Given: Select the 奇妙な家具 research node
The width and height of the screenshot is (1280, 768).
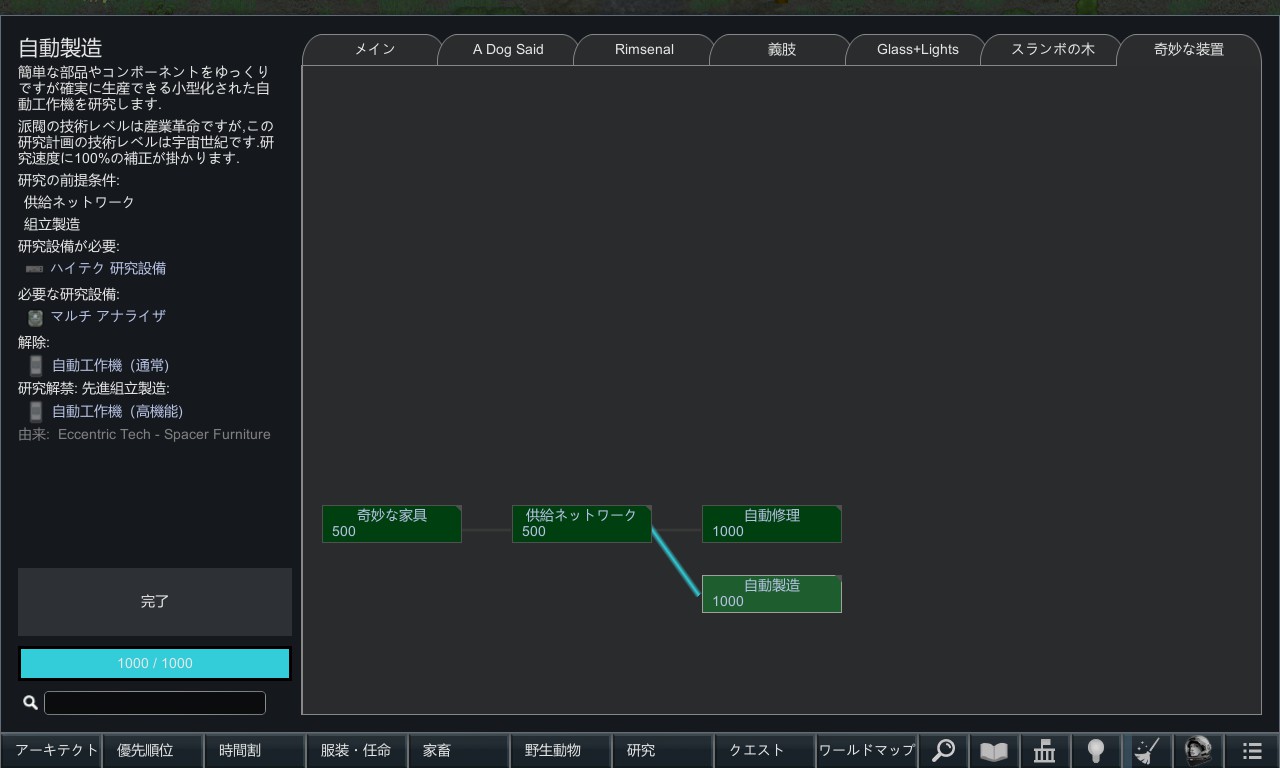Looking at the screenshot, I should pyautogui.click(x=392, y=524).
